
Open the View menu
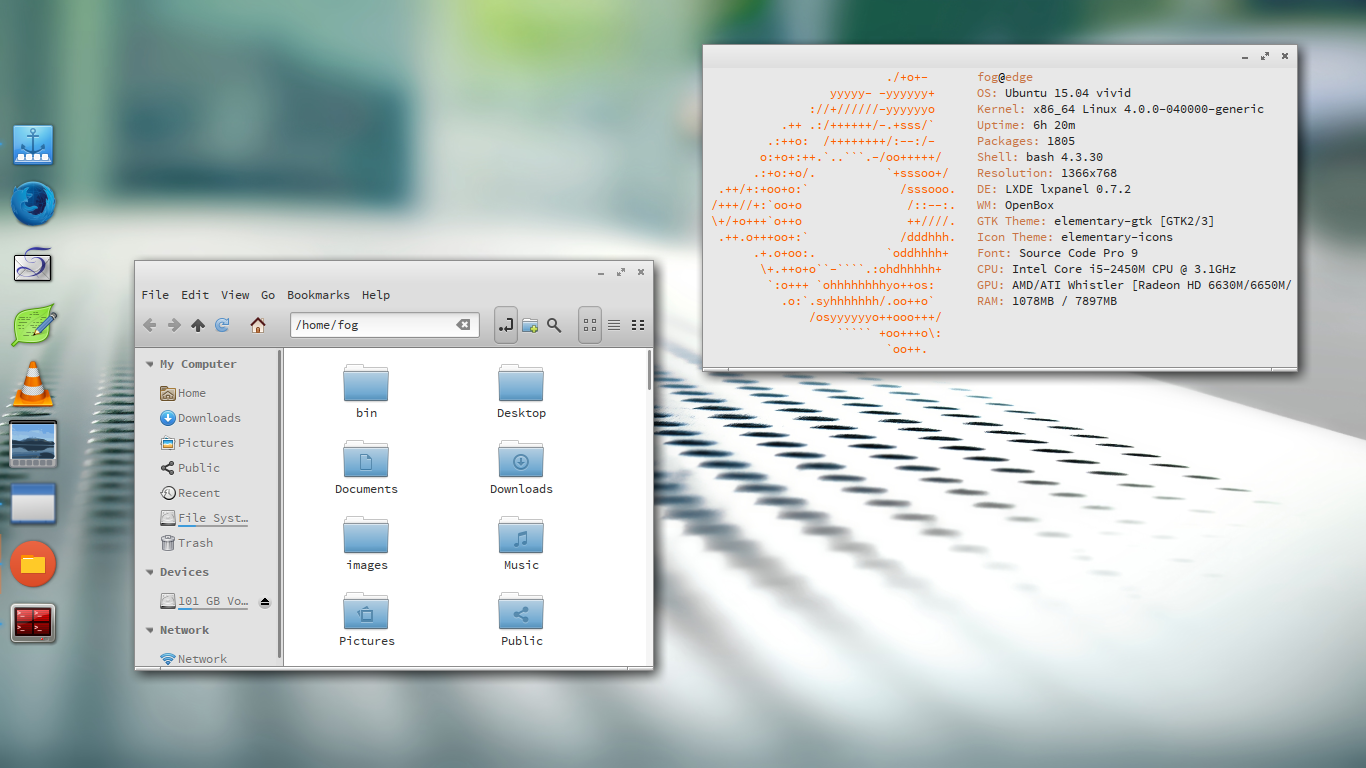[x=235, y=295]
